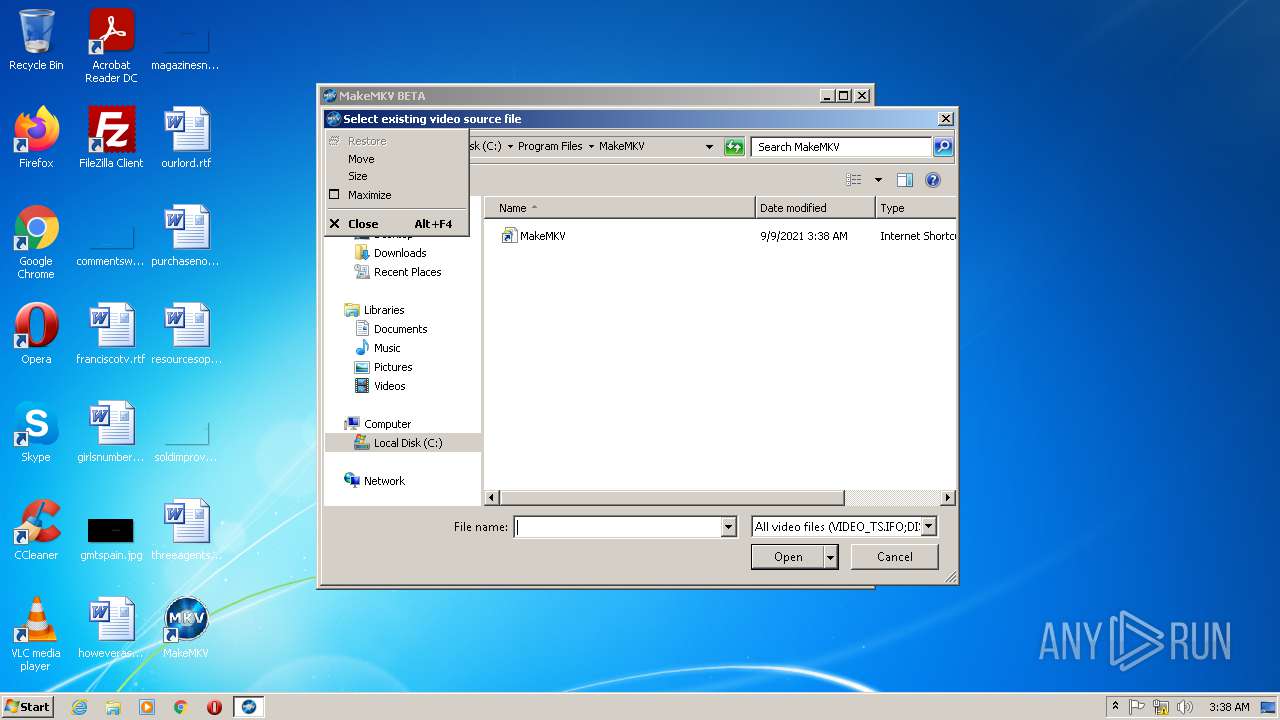Open the Start menu
The height and width of the screenshot is (720, 1280).
[x=27, y=707]
